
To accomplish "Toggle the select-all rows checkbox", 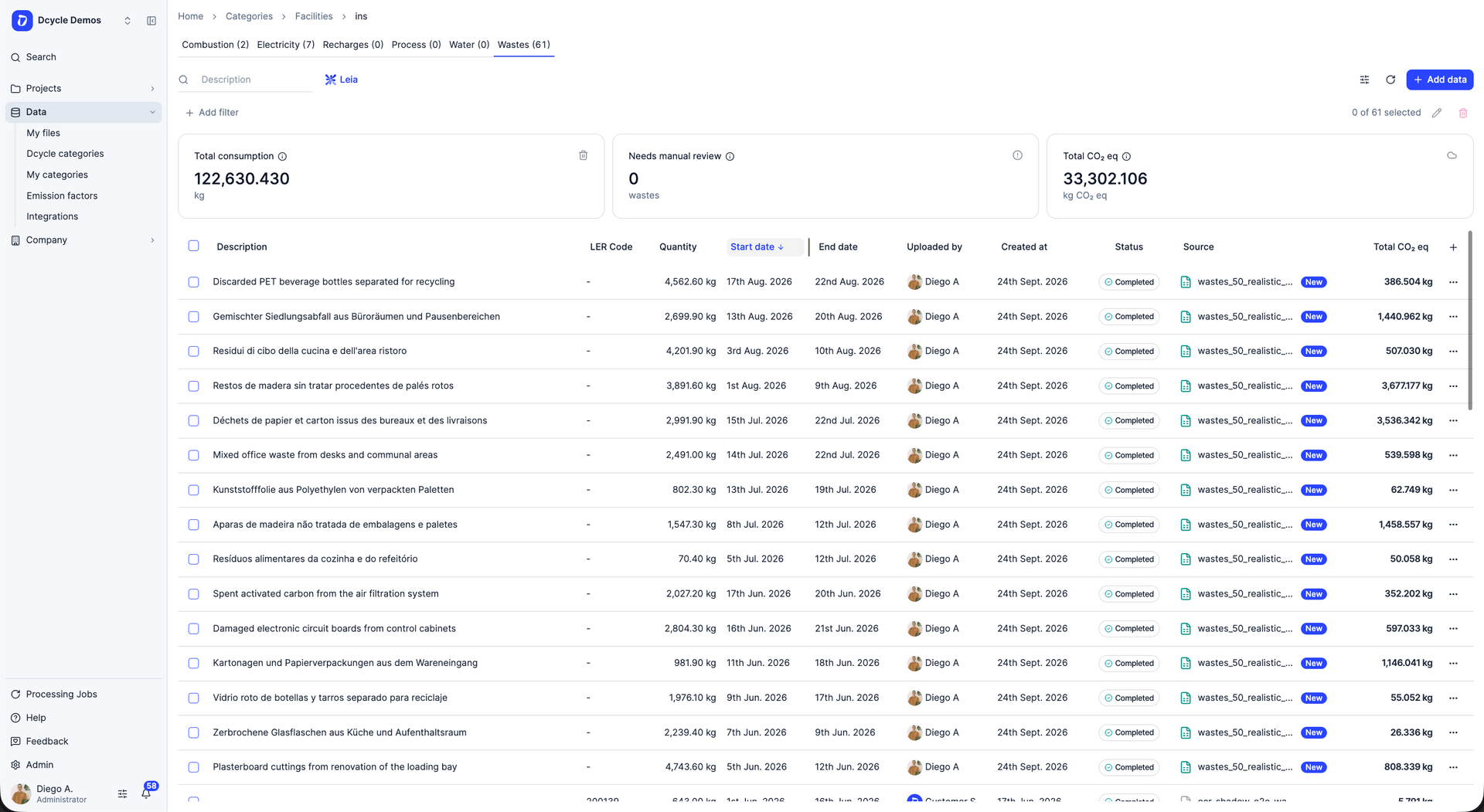I will coord(193,246).
